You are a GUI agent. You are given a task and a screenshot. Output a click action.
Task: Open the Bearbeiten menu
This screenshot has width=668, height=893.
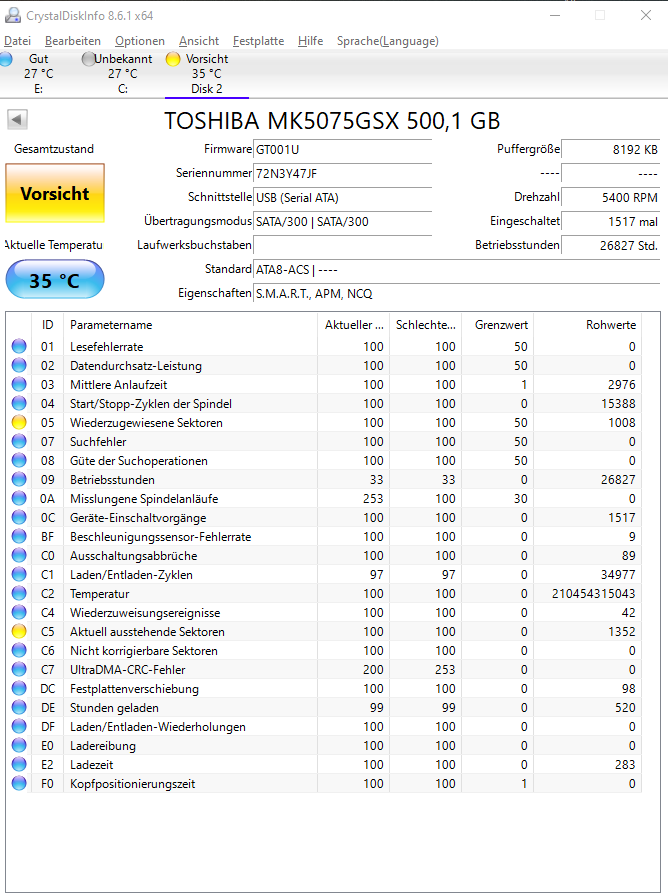point(73,41)
